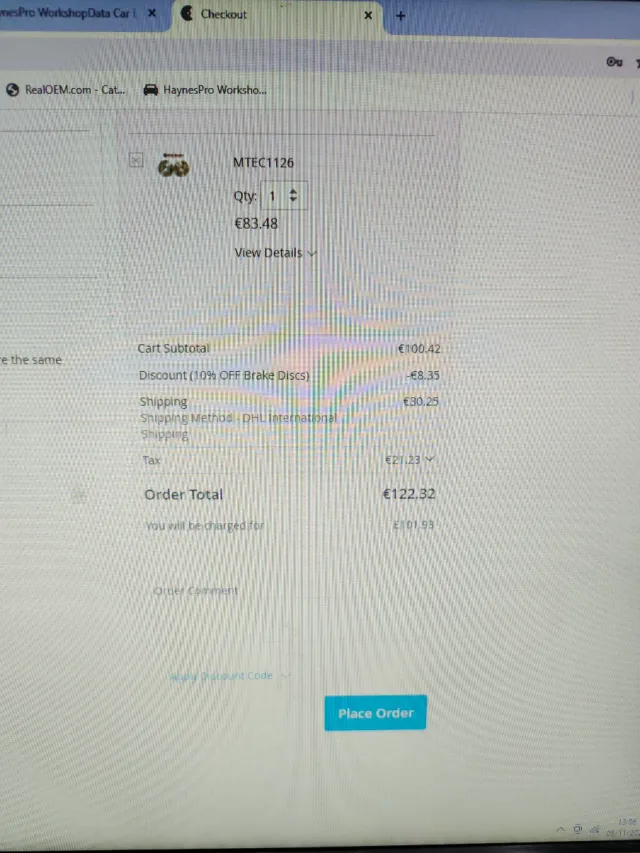The width and height of the screenshot is (640, 853).
Task: Open the password key icon
Action: pos(614,62)
